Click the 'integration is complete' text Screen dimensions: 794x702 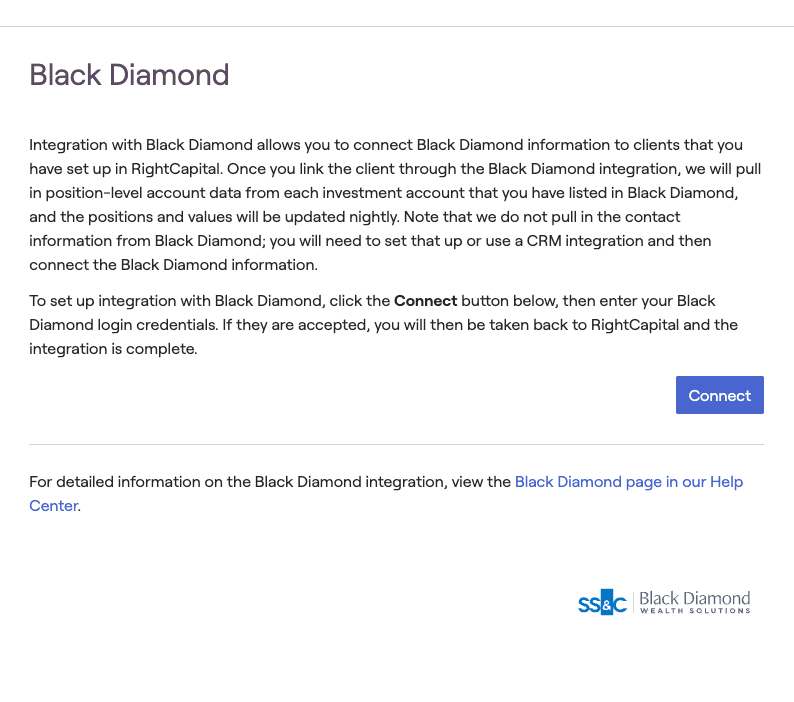[x=113, y=349]
